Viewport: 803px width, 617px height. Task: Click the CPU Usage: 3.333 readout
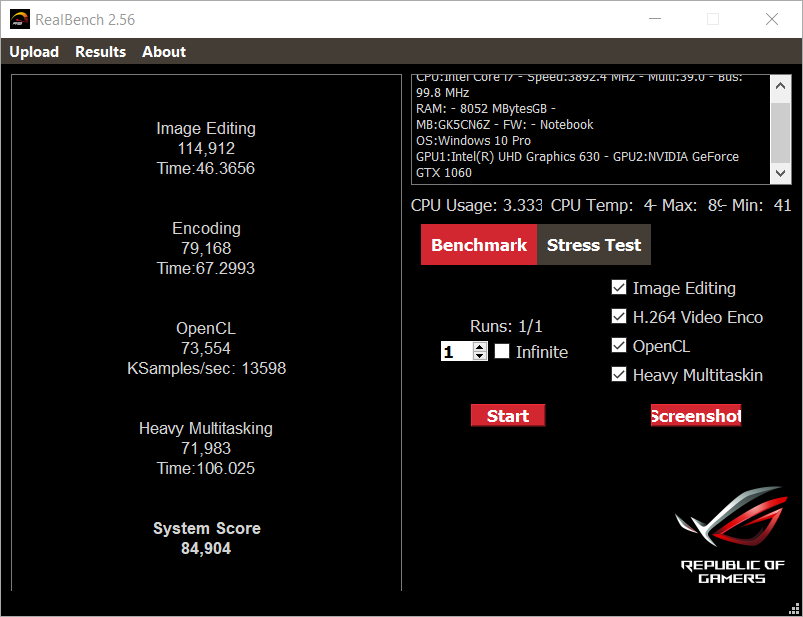(476, 205)
